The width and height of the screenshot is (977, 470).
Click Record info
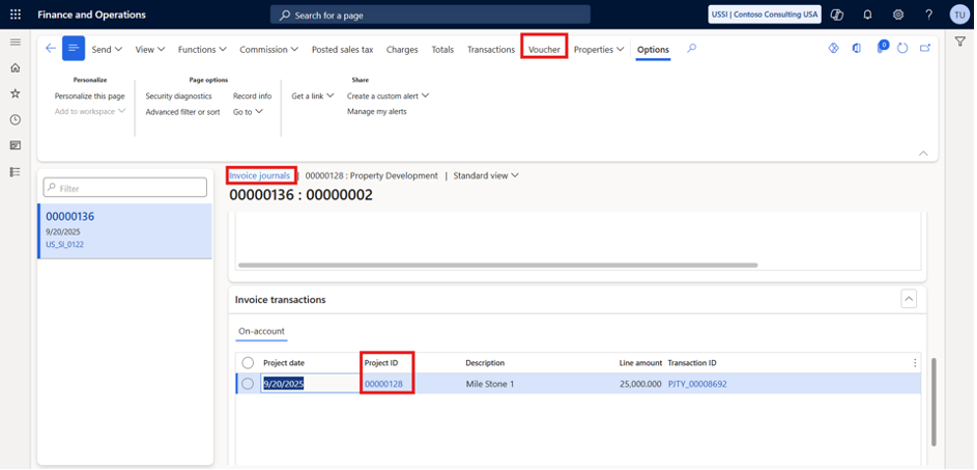coord(252,96)
